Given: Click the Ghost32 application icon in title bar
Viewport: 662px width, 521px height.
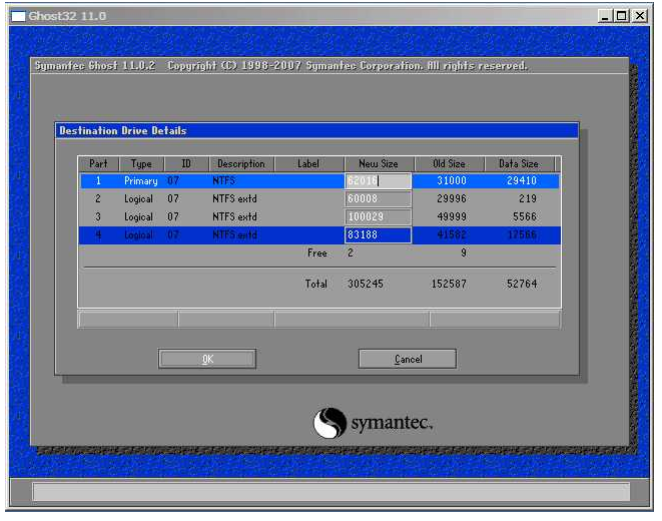Looking at the screenshot, I should 17,16.
